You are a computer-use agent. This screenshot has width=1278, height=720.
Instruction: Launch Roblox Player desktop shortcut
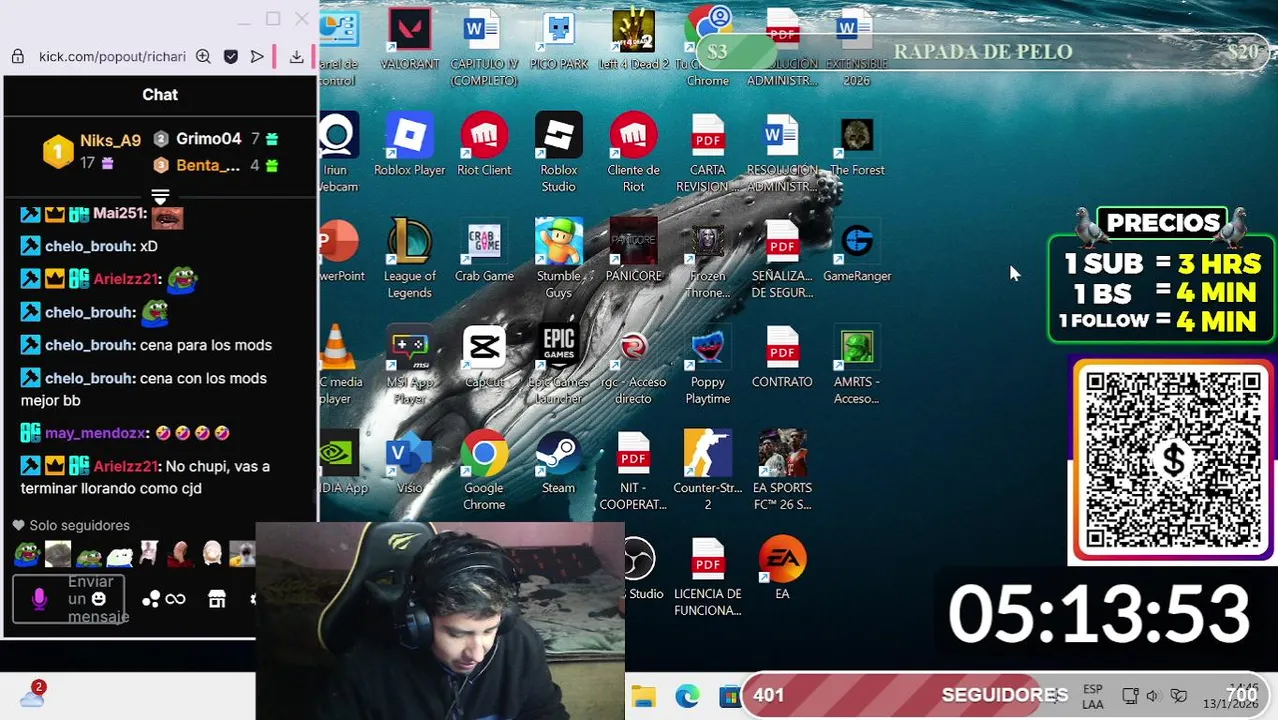[x=409, y=146]
